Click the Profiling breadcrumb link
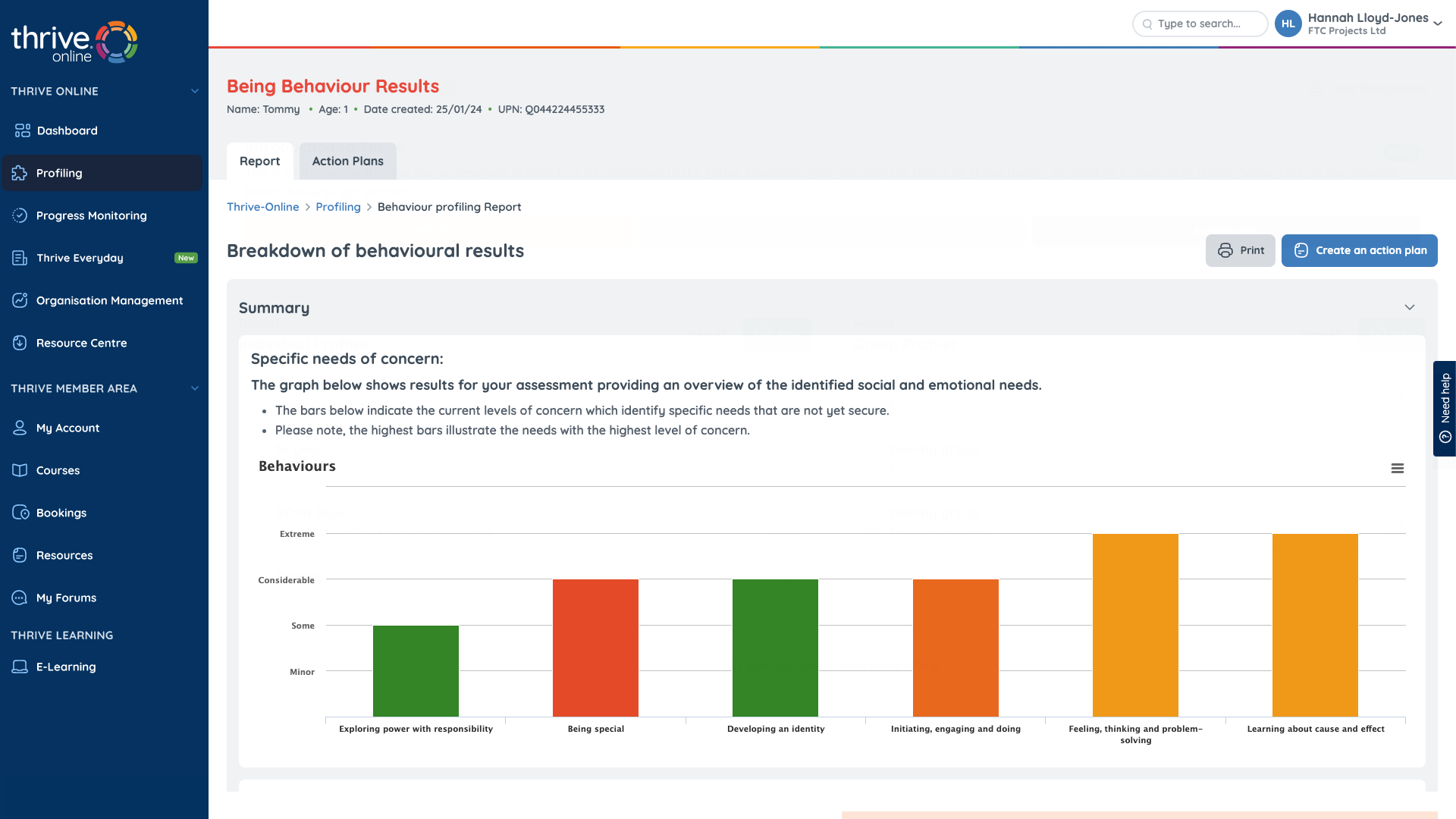Viewport: 1456px width, 819px height. pyautogui.click(x=338, y=207)
